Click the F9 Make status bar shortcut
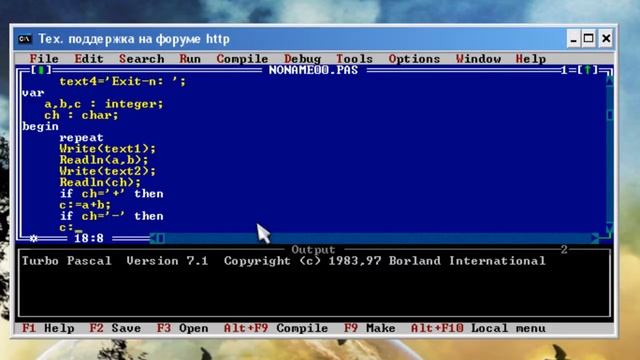640x360 pixels. (369, 328)
